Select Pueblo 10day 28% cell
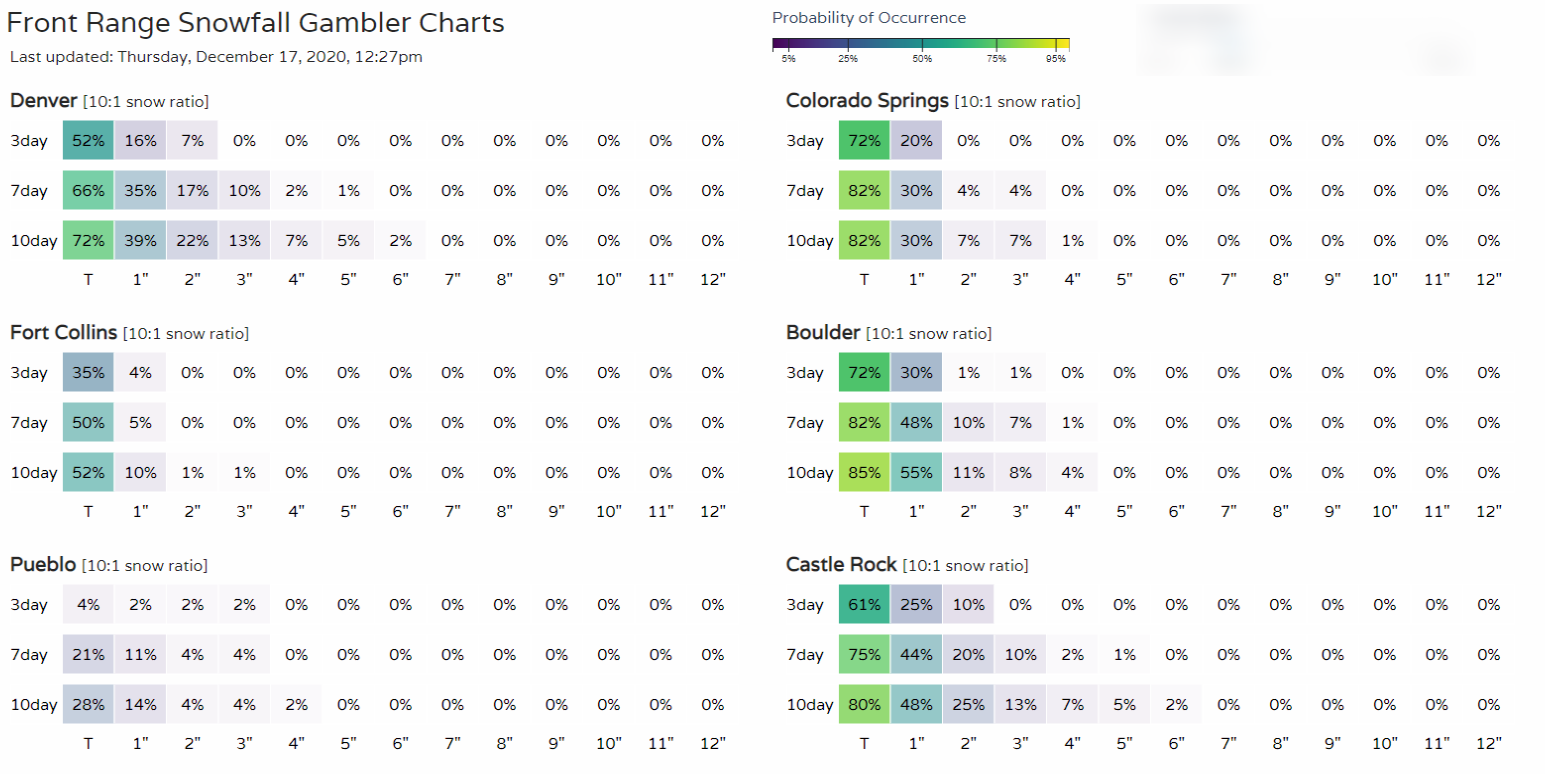1545x774 pixels. click(x=88, y=704)
